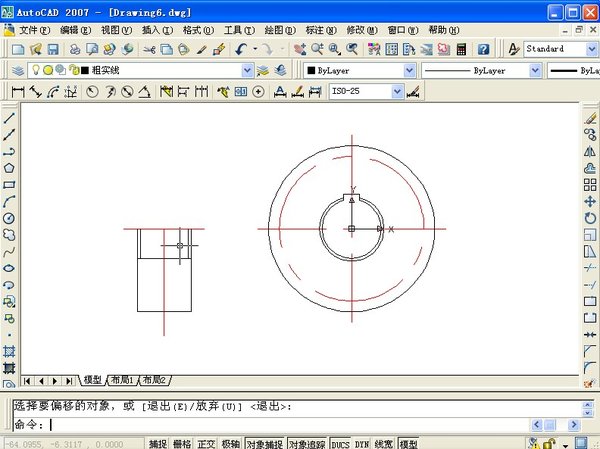Click the Save icon in standard toolbar
Screen dimensions: 600x449
[52, 49]
